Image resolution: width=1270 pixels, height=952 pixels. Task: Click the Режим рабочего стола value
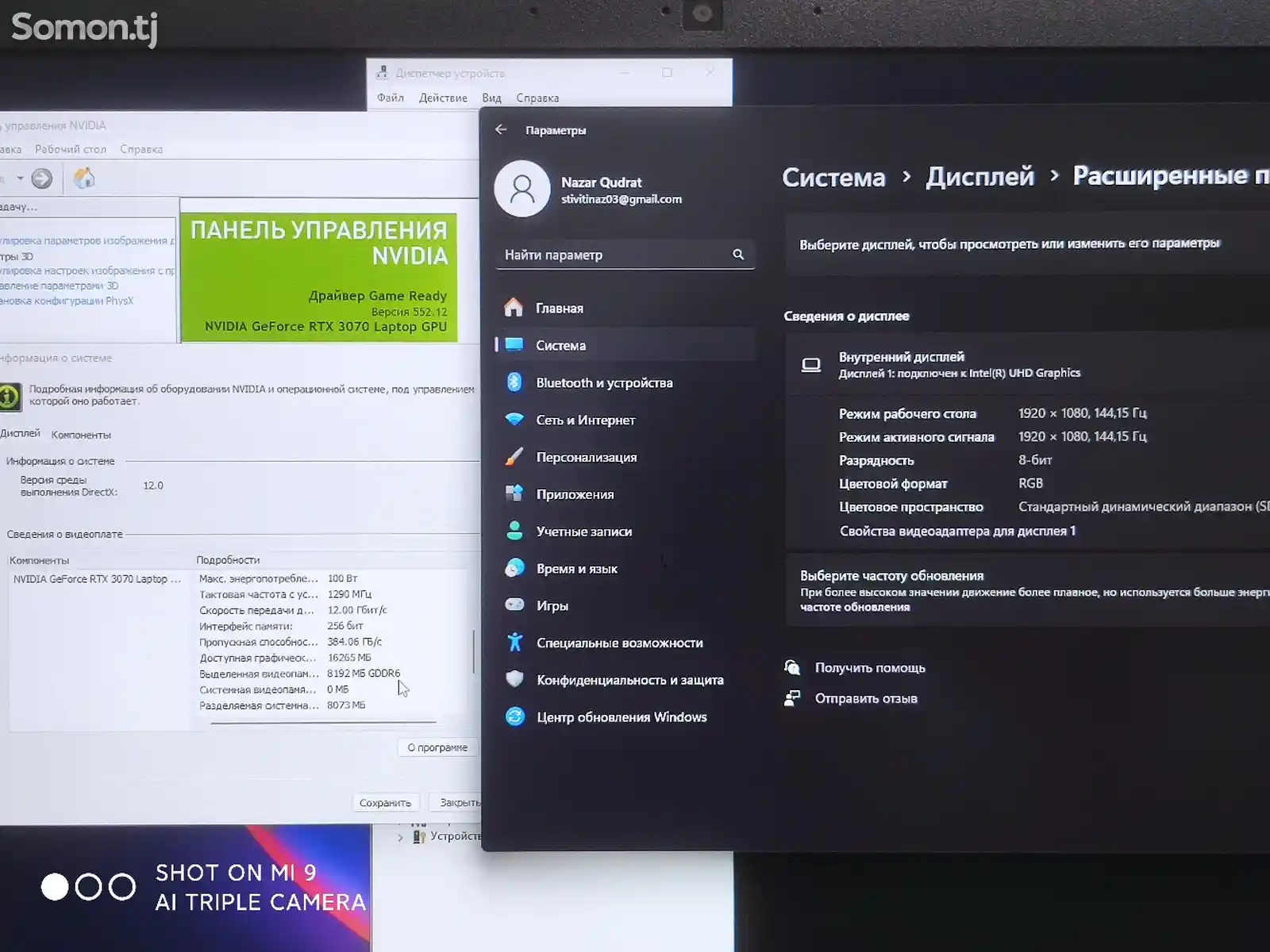point(1083,413)
